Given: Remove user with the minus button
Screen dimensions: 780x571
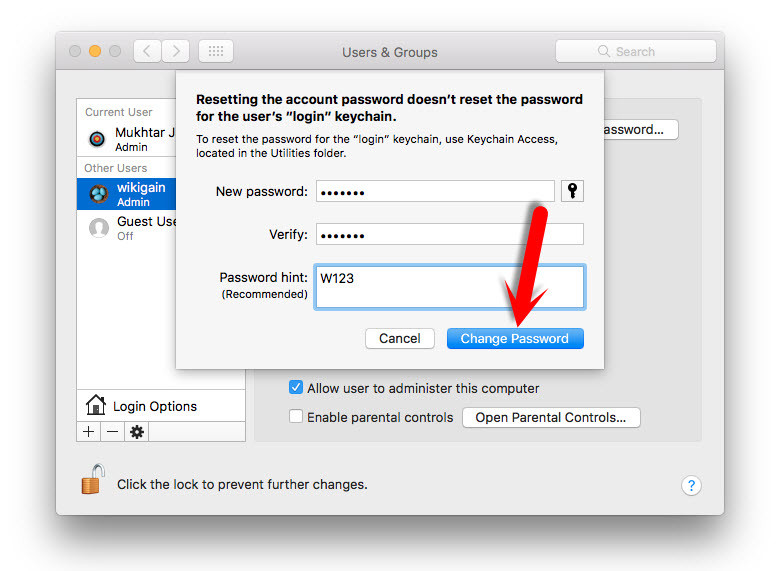Looking at the screenshot, I should click(112, 432).
